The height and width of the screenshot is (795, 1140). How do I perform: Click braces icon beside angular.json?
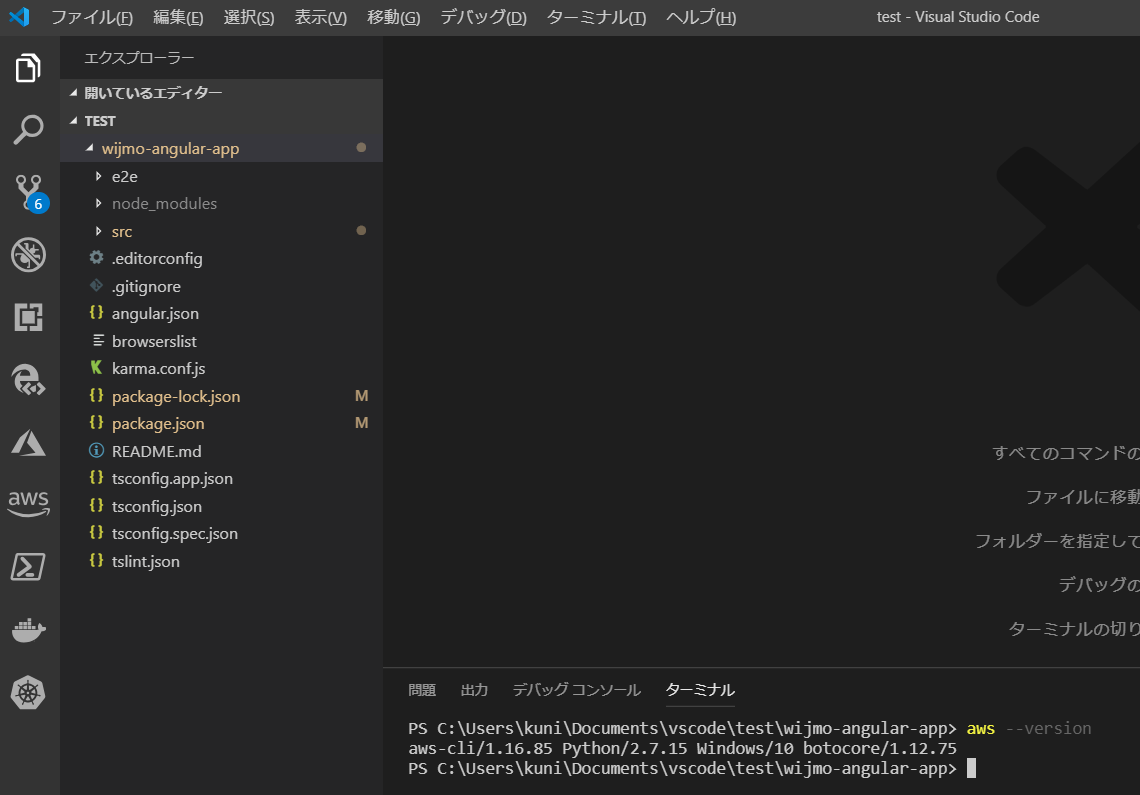[x=96, y=313]
